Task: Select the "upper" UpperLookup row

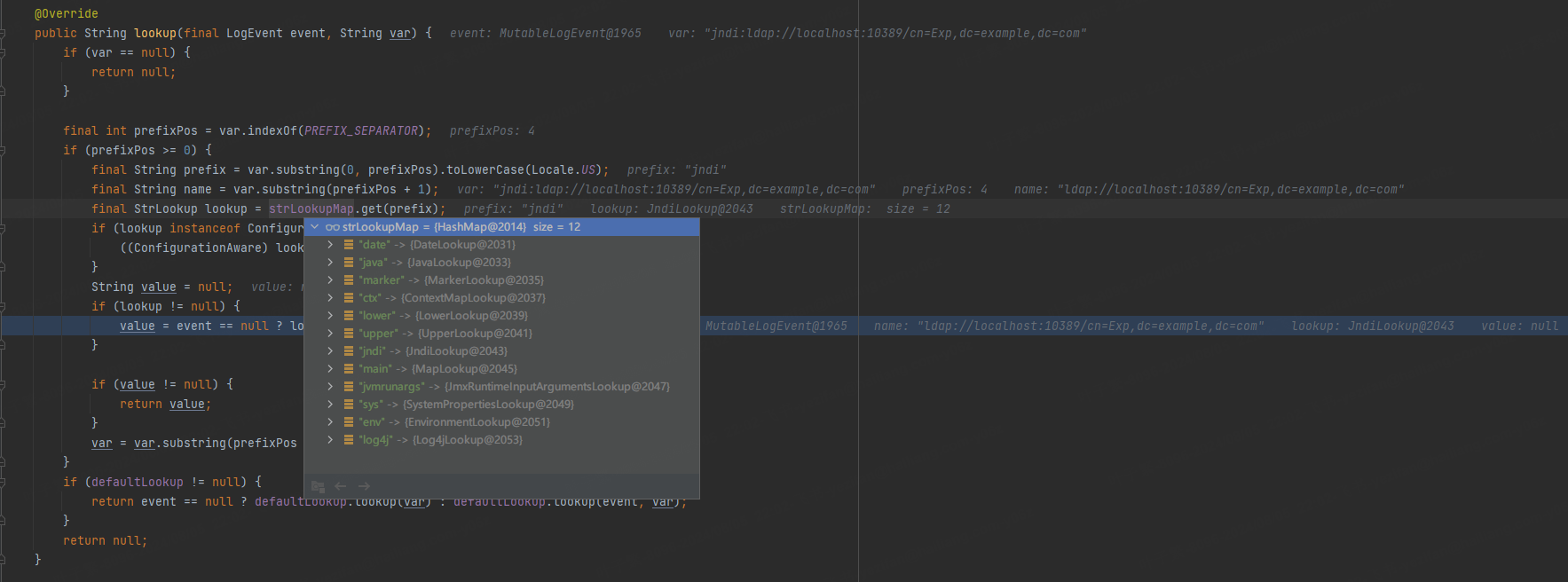Action: pos(501,334)
